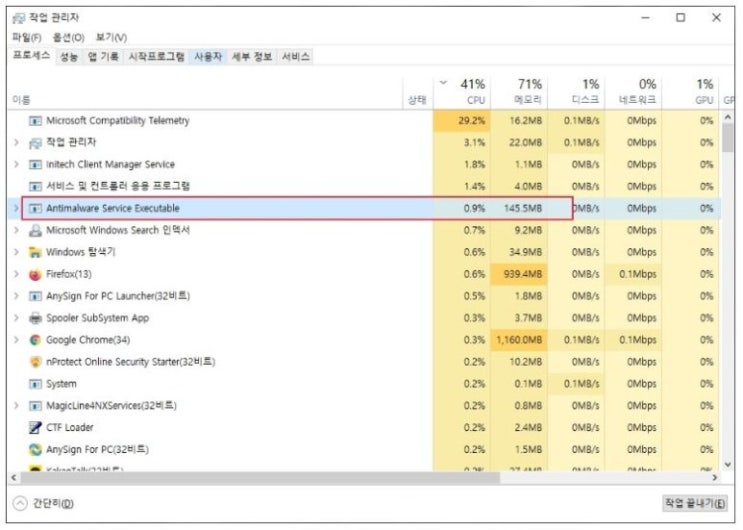Click the vertical scrollbar up arrow

pyautogui.click(x=728, y=117)
